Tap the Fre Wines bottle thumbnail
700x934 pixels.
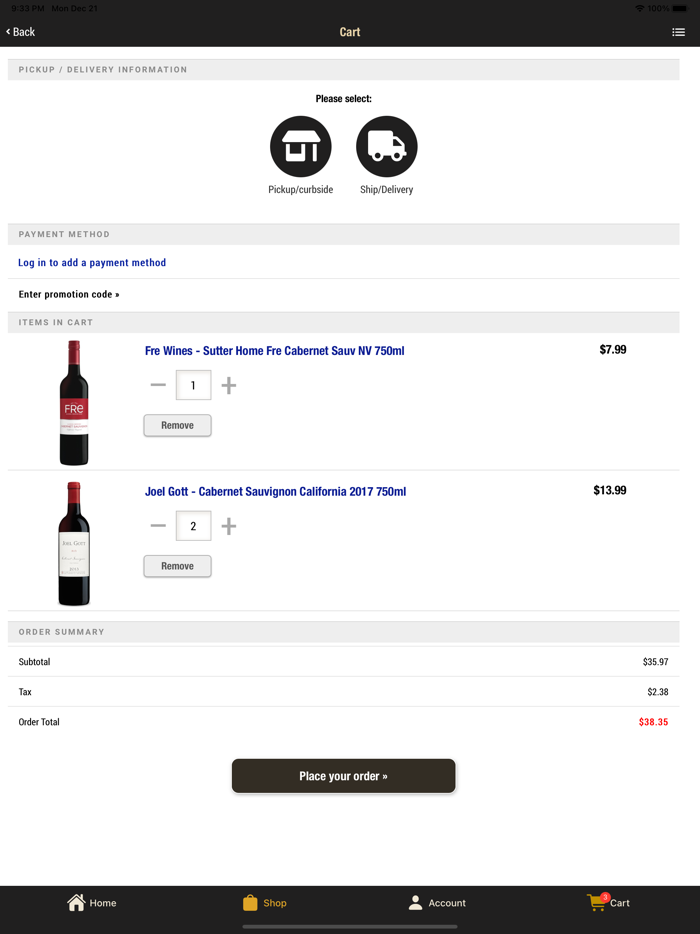73,398
